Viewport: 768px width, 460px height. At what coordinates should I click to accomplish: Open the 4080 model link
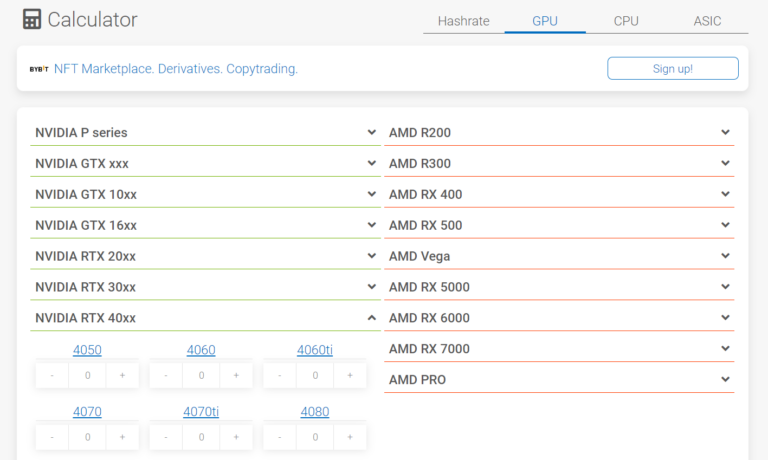click(x=315, y=412)
